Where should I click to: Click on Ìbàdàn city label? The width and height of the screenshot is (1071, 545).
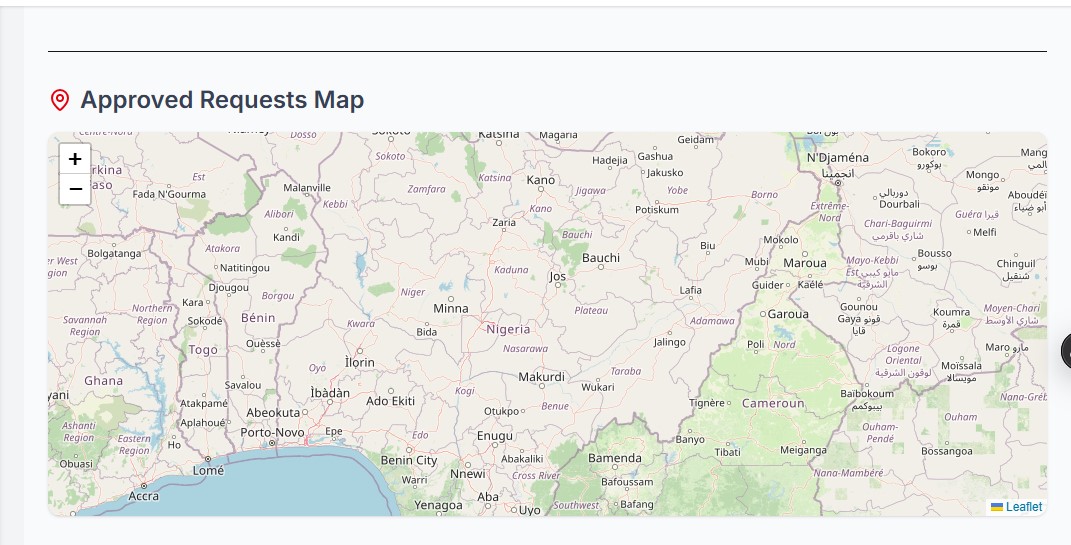pyautogui.click(x=330, y=393)
